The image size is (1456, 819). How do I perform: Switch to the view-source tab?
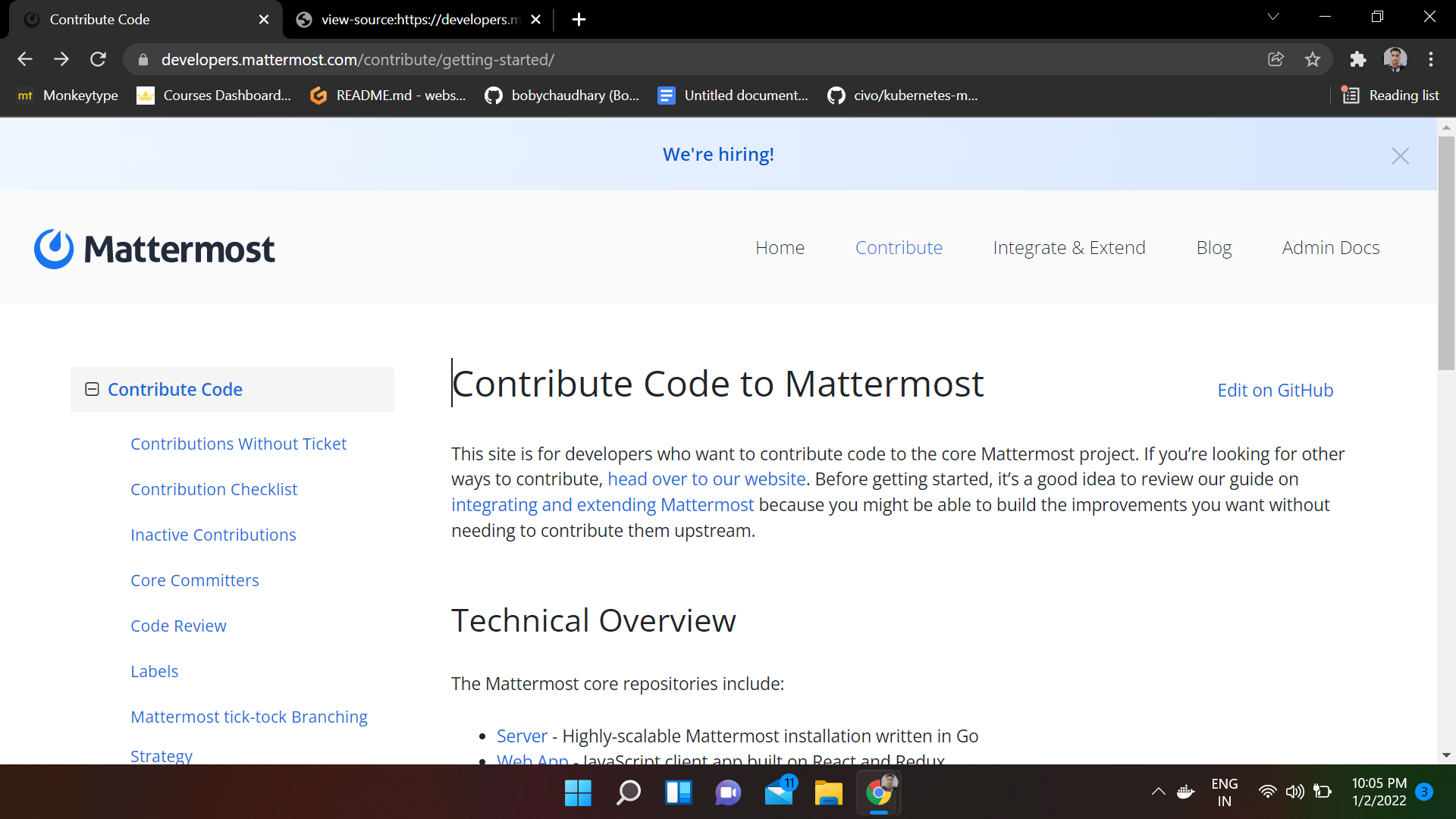pos(416,20)
